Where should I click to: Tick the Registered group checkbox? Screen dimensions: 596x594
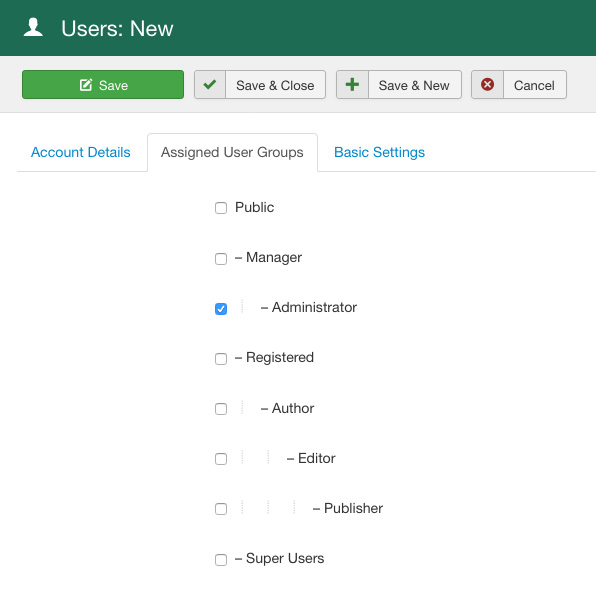(221, 359)
